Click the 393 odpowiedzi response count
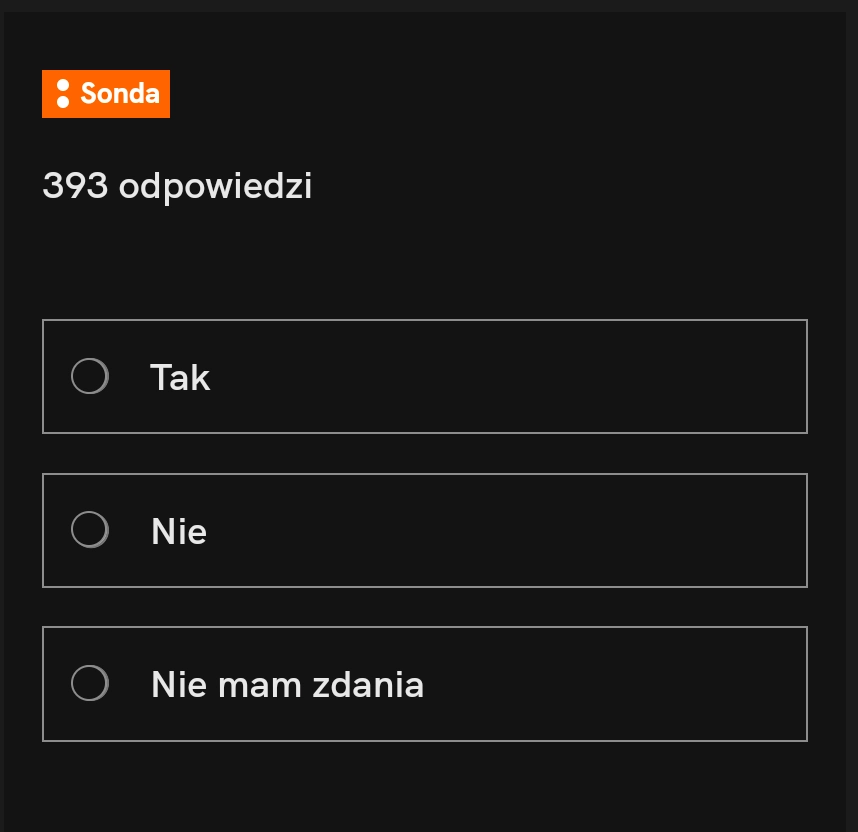Screen dimensions: 858x832 click(x=177, y=186)
